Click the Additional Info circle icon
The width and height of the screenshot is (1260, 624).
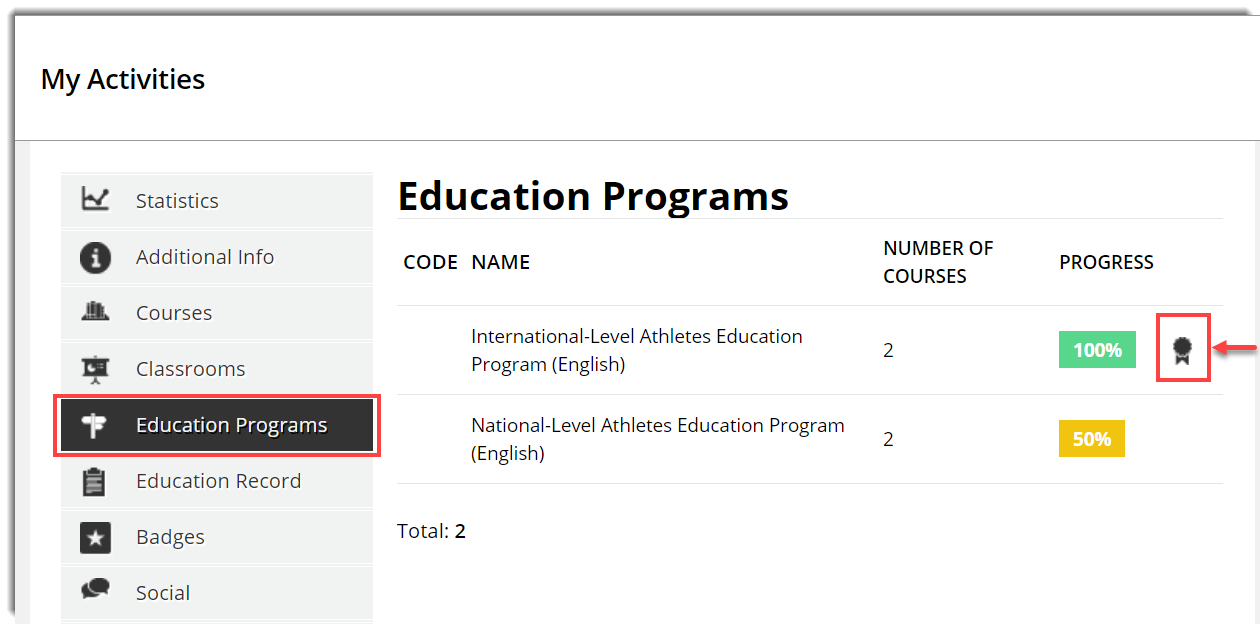[95, 257]
